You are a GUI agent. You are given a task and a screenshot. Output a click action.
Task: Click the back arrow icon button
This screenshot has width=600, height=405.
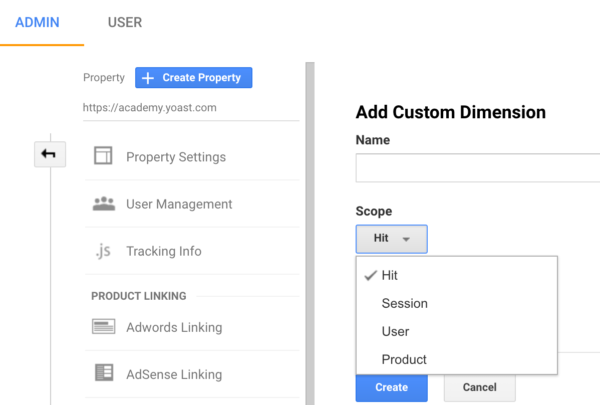coord(50,154)
